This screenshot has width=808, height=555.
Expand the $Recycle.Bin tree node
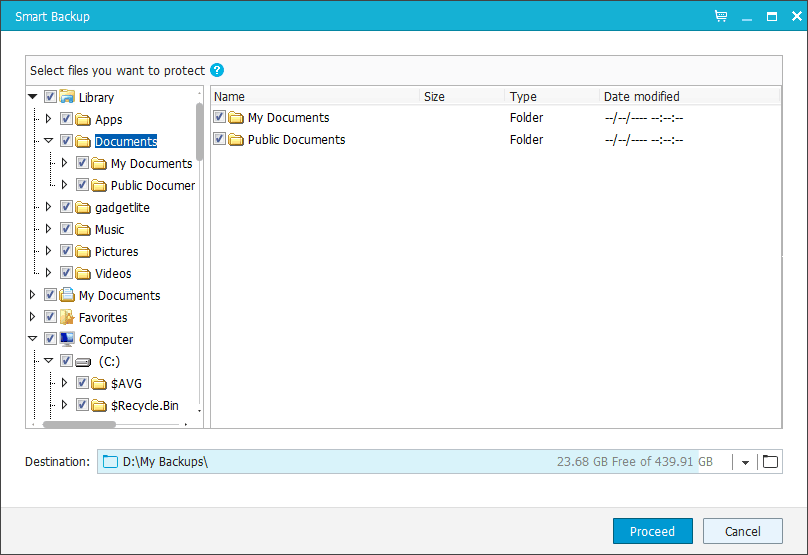[x=64, y=405]
